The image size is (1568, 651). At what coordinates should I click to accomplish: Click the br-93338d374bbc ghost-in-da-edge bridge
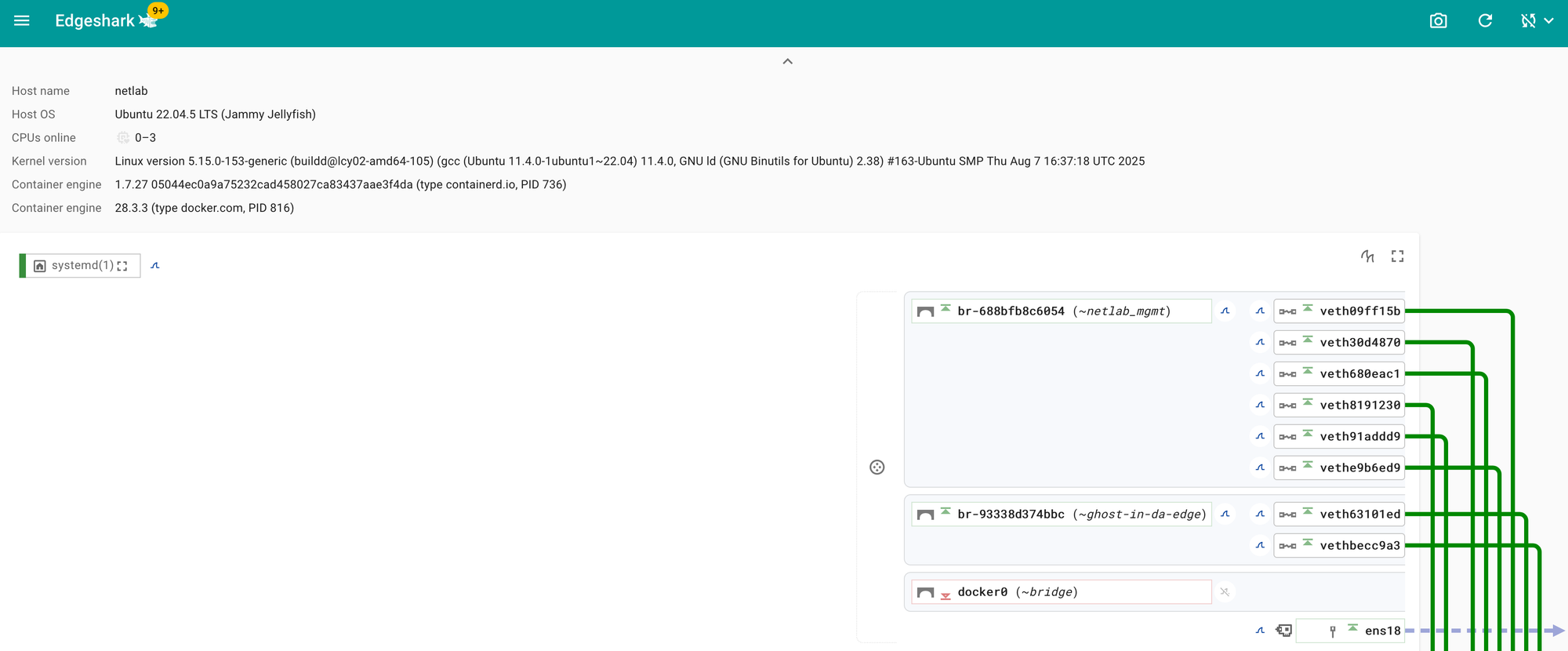click(1062, 515)
